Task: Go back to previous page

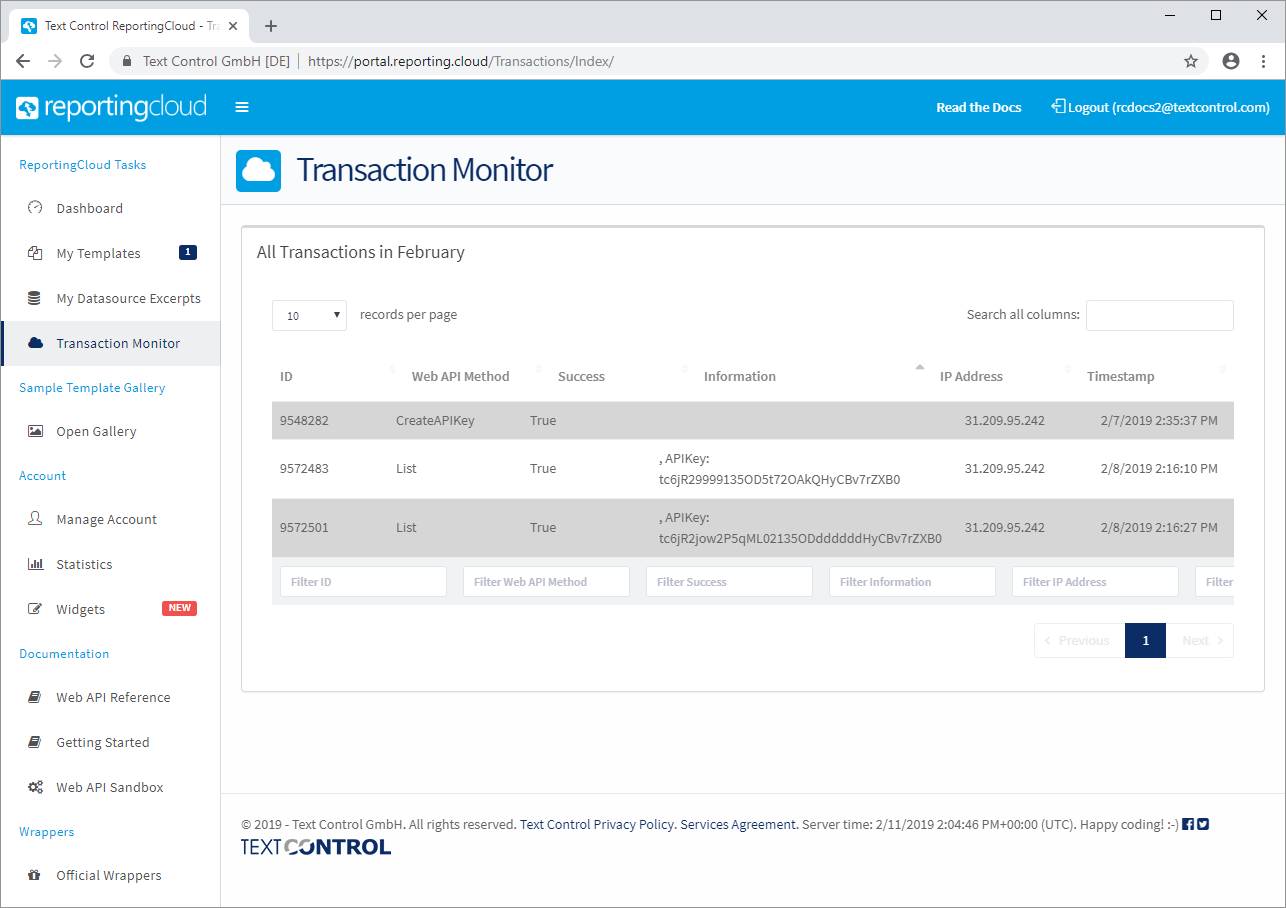Action: click(x=23, y=61)
